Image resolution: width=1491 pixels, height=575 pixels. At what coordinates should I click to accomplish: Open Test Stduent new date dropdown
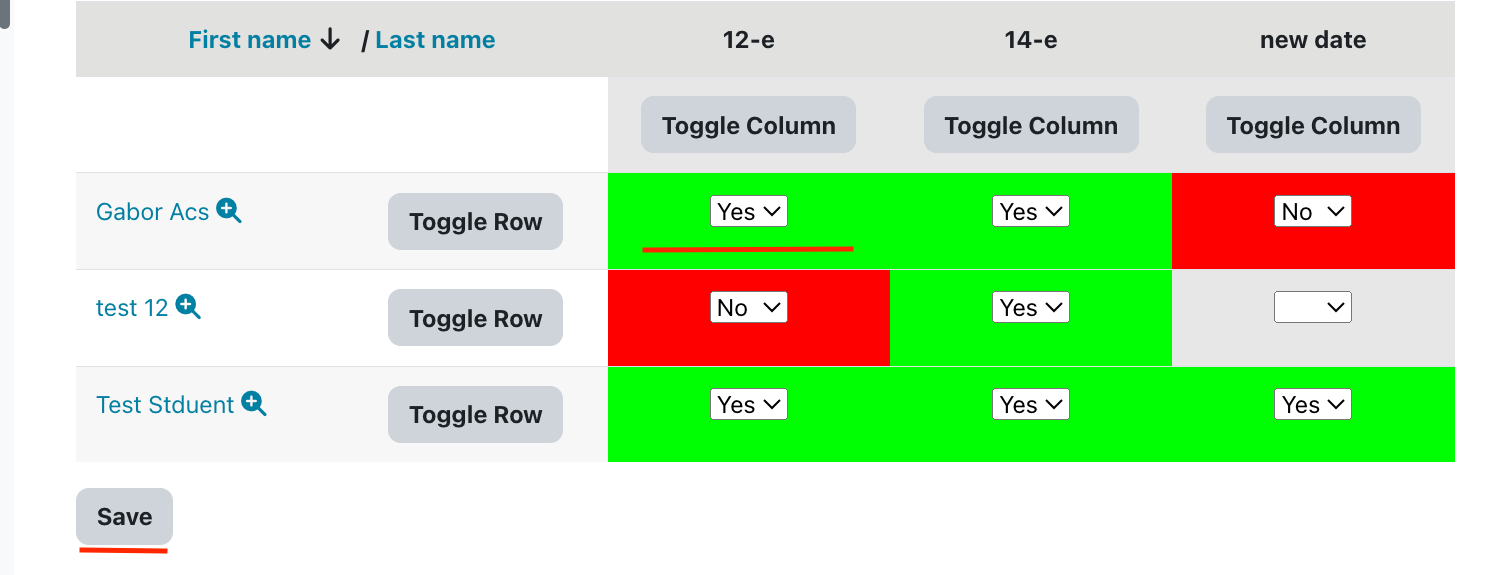pos(1312,404)
